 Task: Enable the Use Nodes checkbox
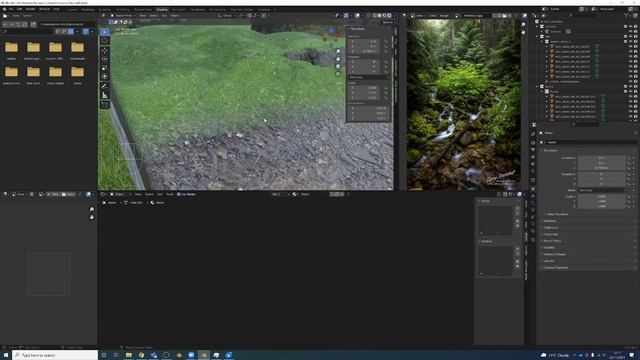coord(179,194)
